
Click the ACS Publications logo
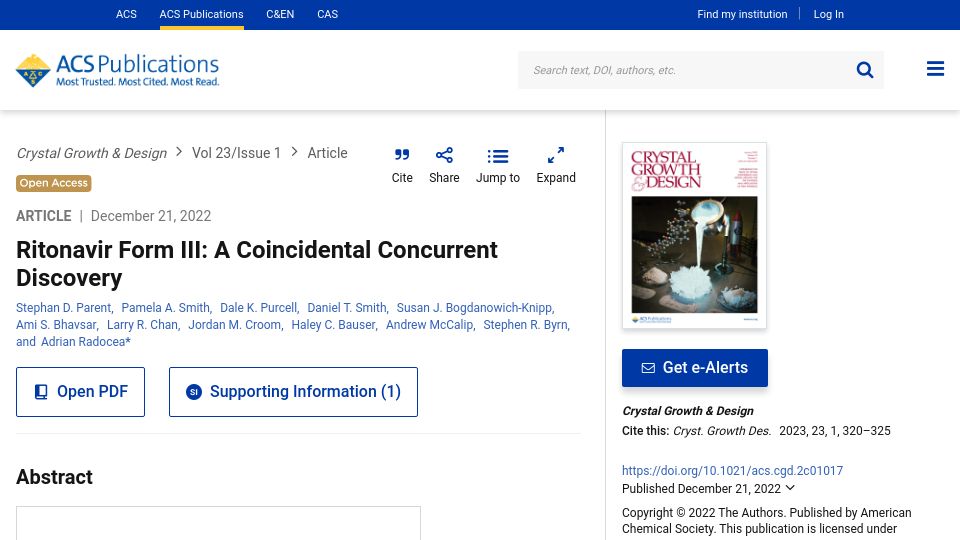pos(118,70)
